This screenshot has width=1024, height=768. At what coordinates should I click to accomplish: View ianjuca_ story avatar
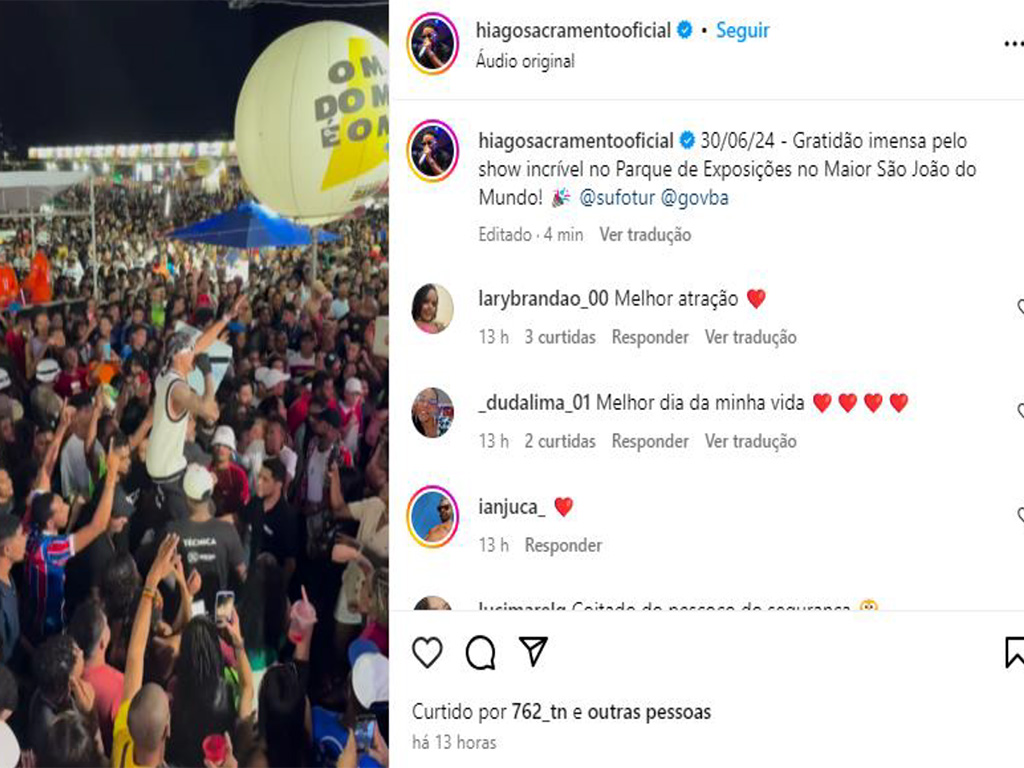432,517
